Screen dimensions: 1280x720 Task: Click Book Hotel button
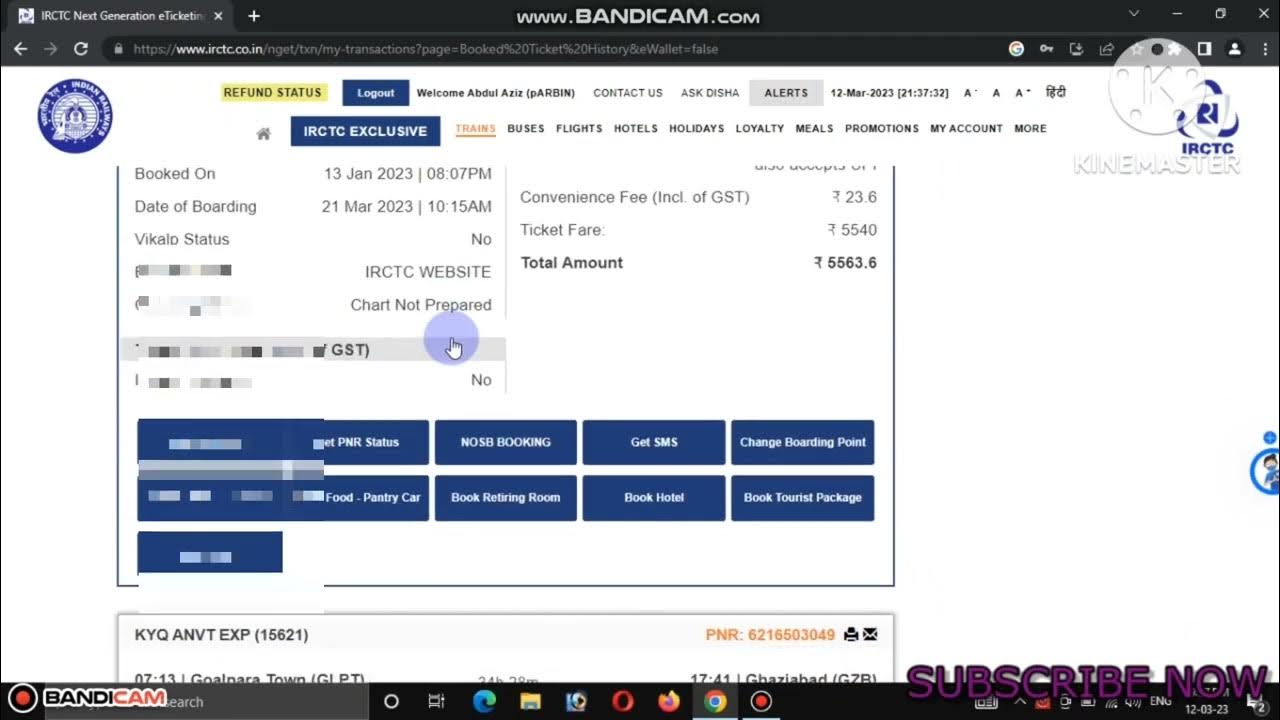(654, 497)
